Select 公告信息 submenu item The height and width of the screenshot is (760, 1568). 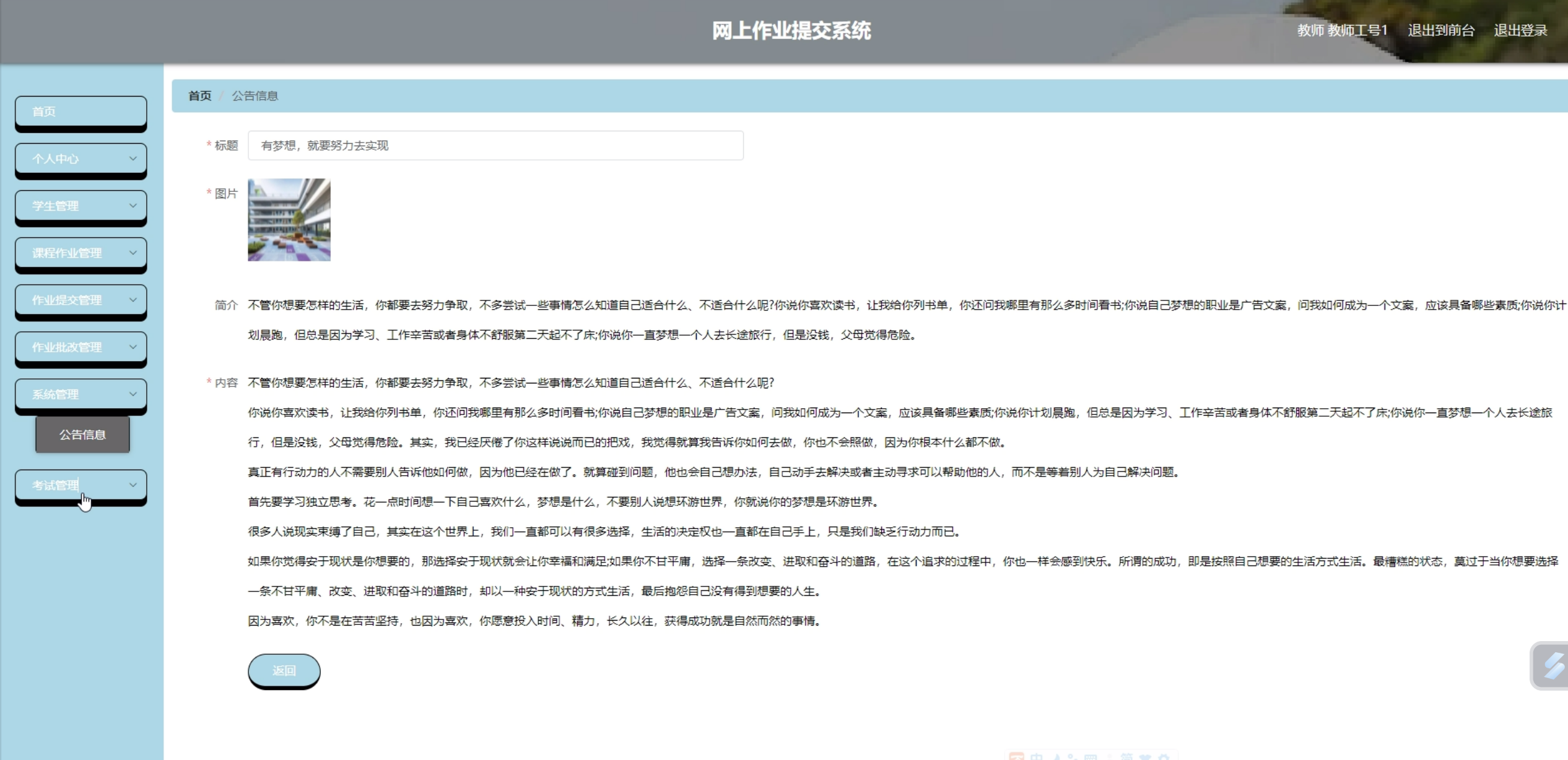pyautogui.click(x=82, y=435)
